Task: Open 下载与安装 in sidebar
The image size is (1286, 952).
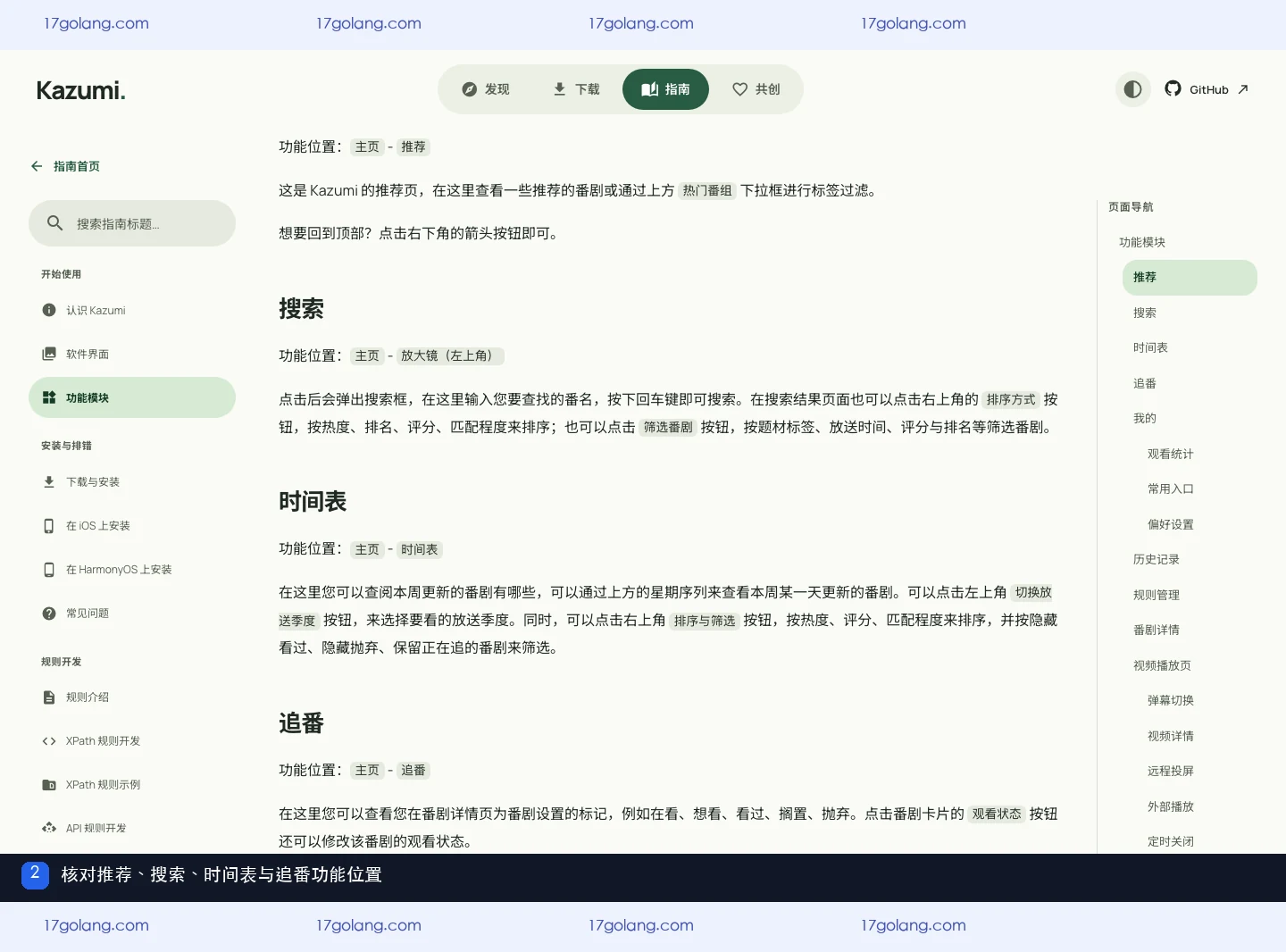Action: [132, 481]
